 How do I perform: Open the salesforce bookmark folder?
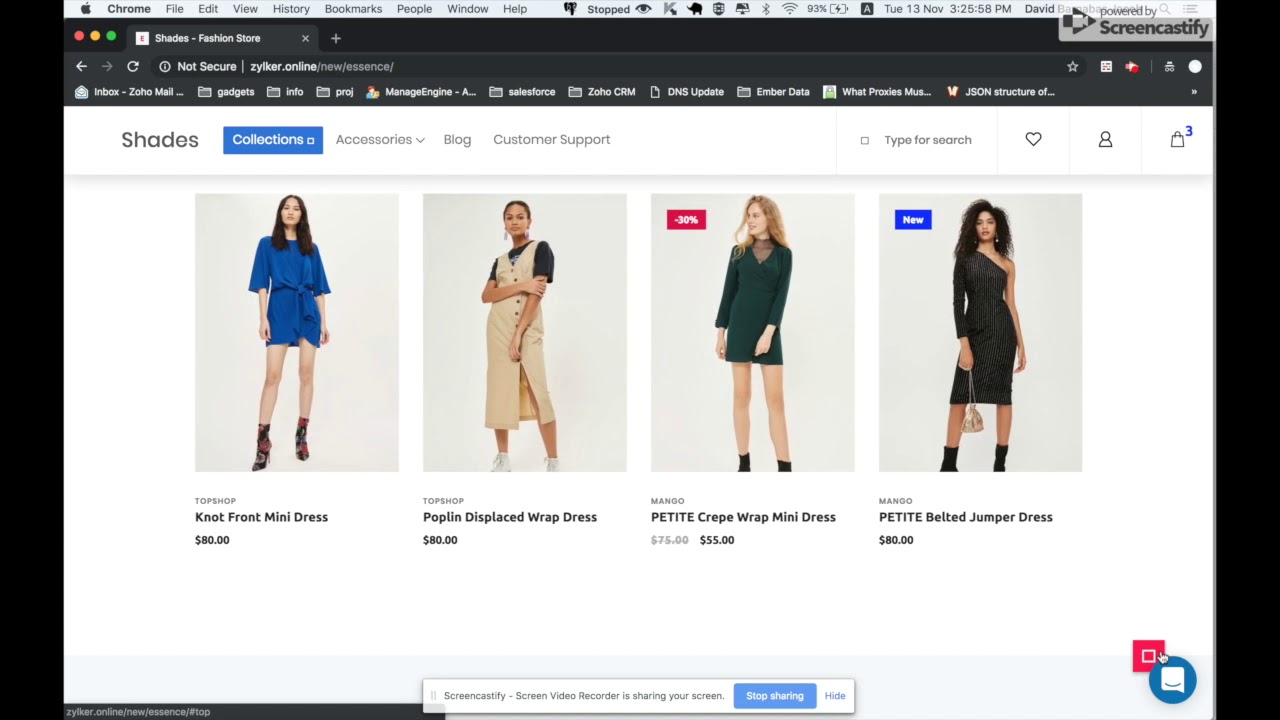point(522,92)
